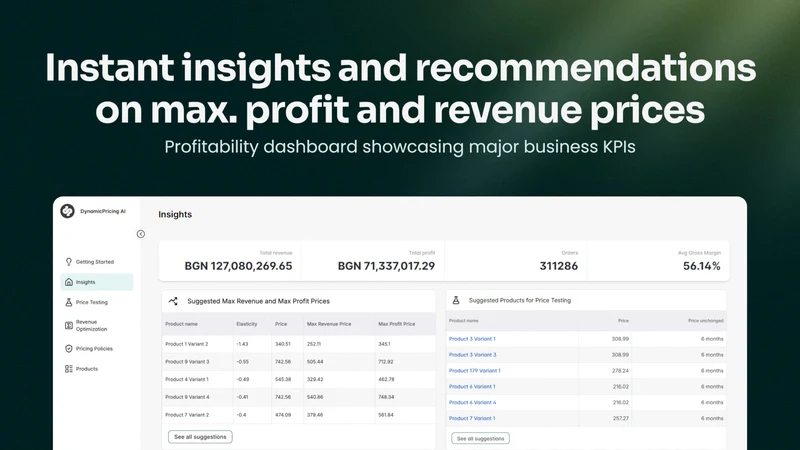Click the Pricing Policies shield icon
800x450 pixels.
pyautogui.click(x=69, y=348)
